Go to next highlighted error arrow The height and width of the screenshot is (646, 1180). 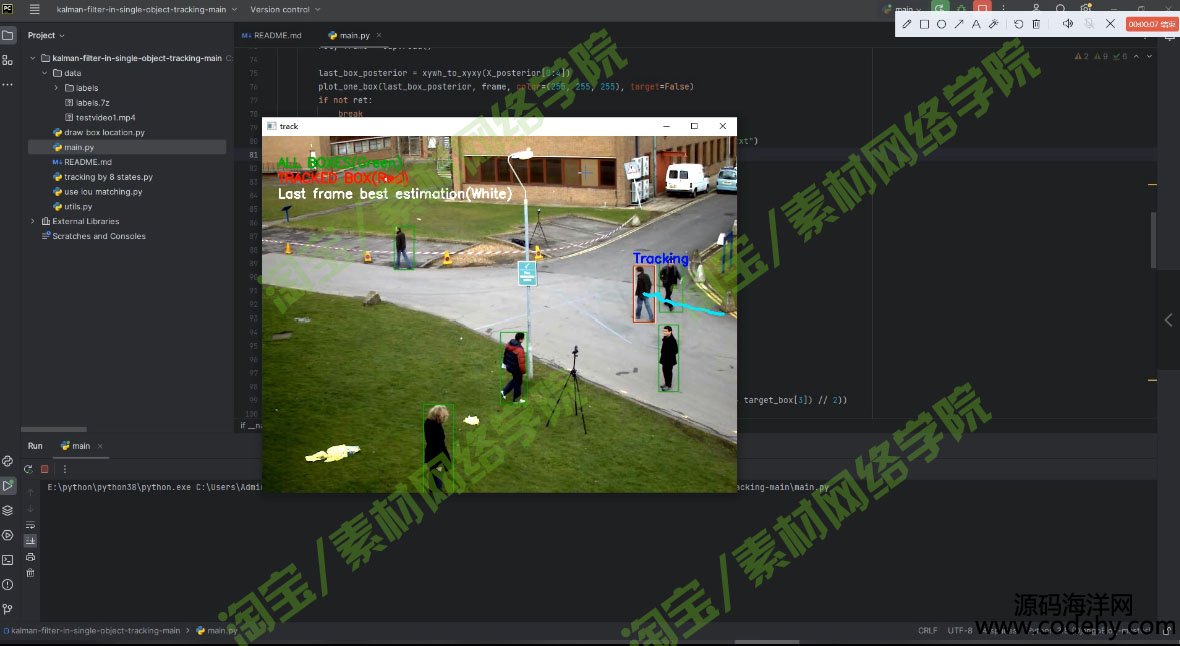click(1149, 56)
